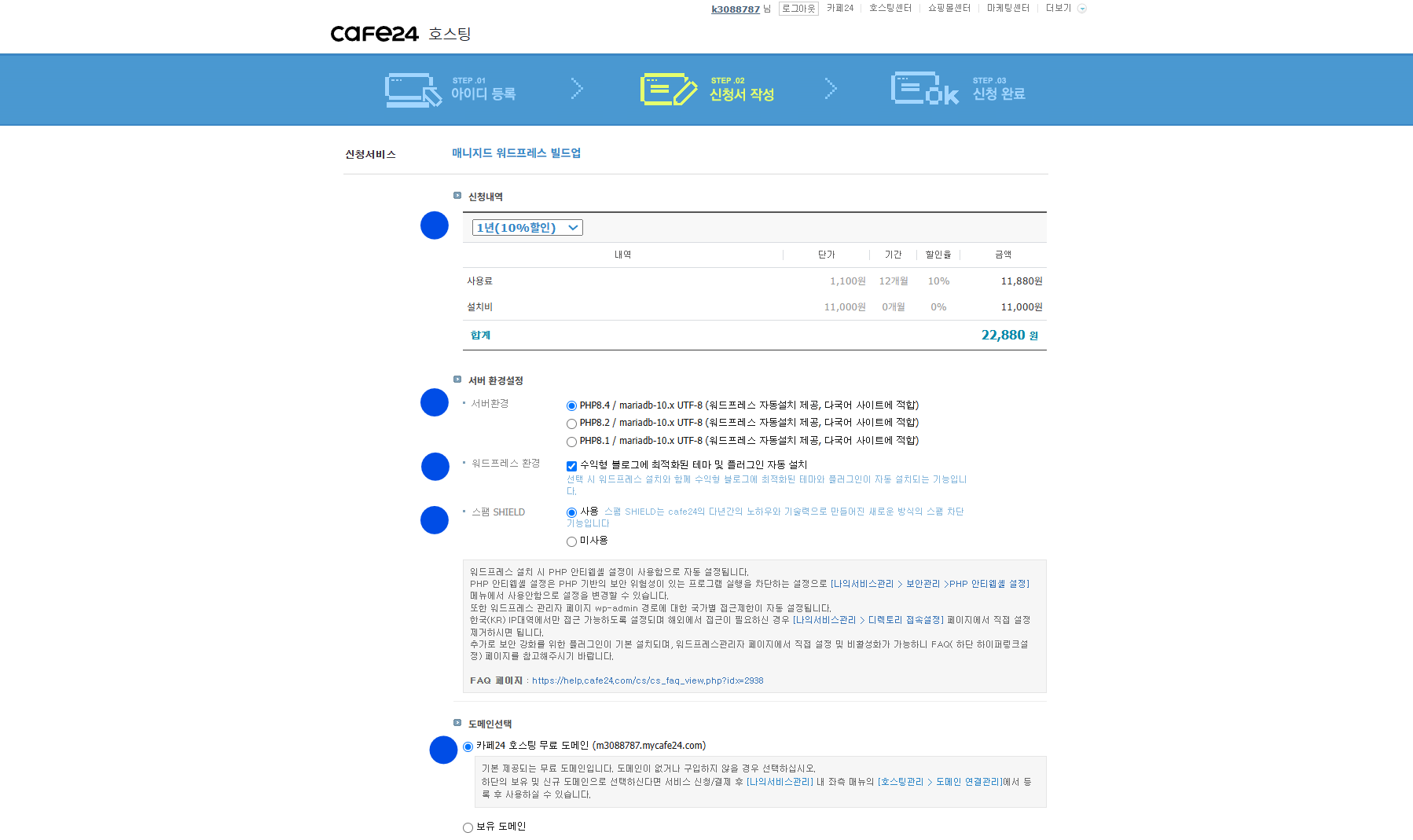Open 마케팅센터 in the top menu
This screenshot has height=840, width=1413.
[x=1008, y=8]
